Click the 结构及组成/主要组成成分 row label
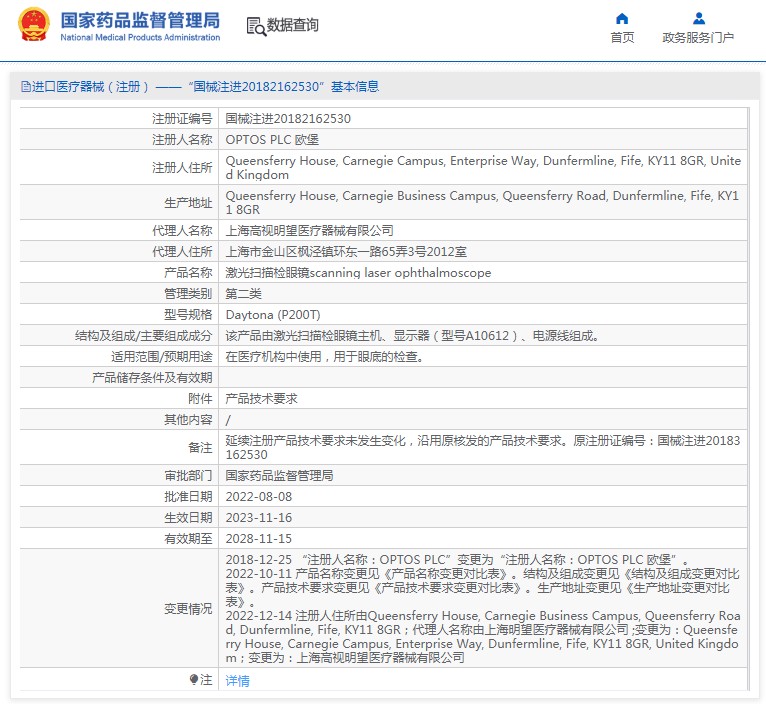The height and width of the screenshot is (704, 766). coord(144,336)
